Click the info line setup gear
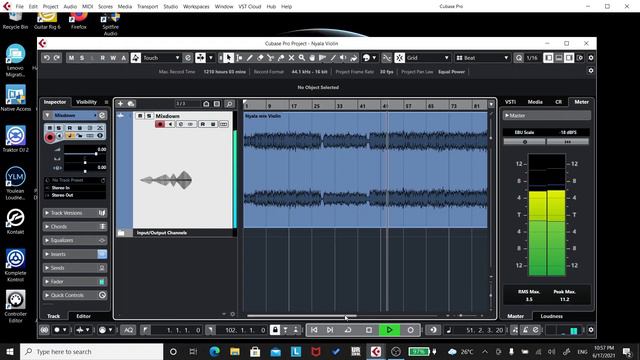This screenshot has height=360, width=640. pos(591,71)
